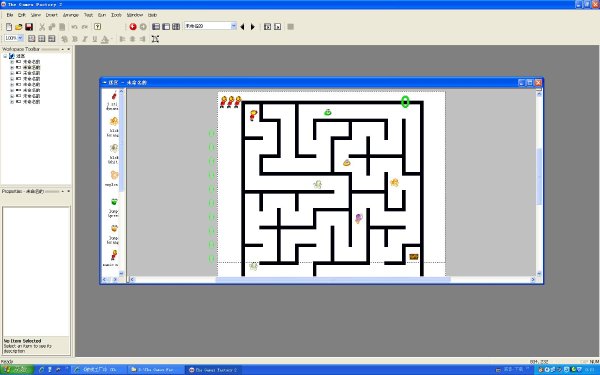The image size is (600, 375).
Task: Select the treasure chest in the maze
Action: coord(414,257)
